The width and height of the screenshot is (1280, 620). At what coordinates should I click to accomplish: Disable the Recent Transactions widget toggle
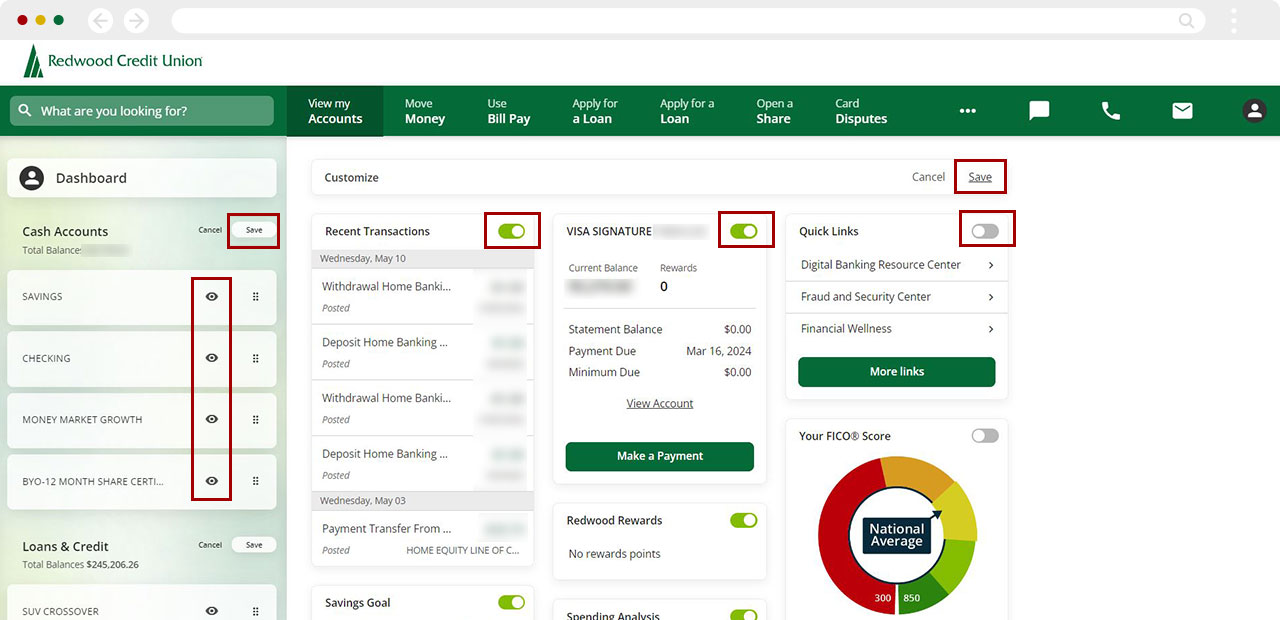pos(511,231)
